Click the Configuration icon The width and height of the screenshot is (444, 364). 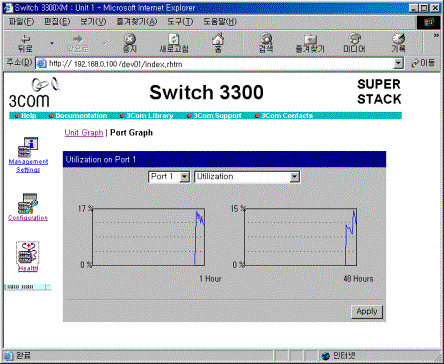coord(28,203)
